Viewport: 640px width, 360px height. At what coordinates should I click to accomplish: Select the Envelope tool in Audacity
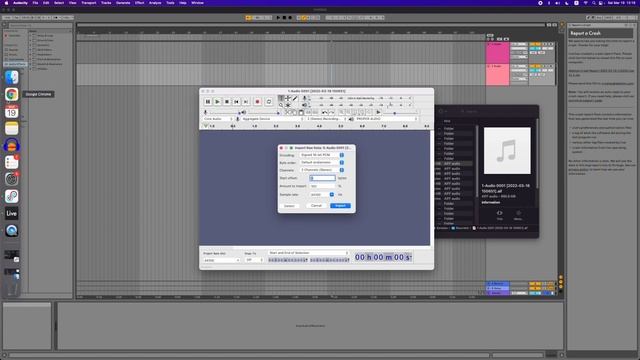288,98
